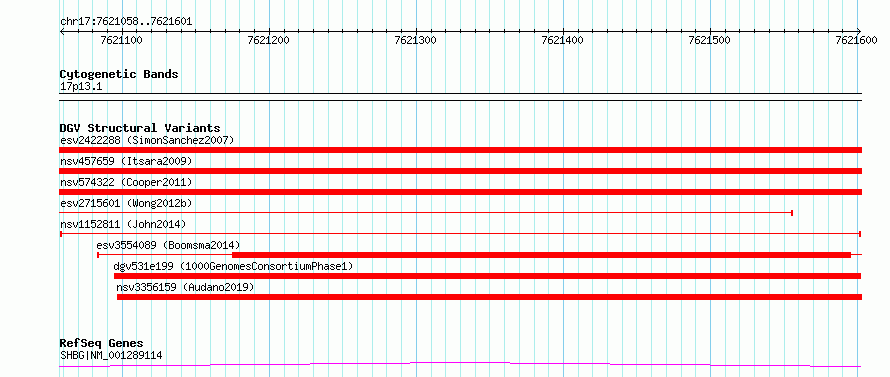Select the 17p13.1 band label
890x377 pixels.
[x=81, y=87]
